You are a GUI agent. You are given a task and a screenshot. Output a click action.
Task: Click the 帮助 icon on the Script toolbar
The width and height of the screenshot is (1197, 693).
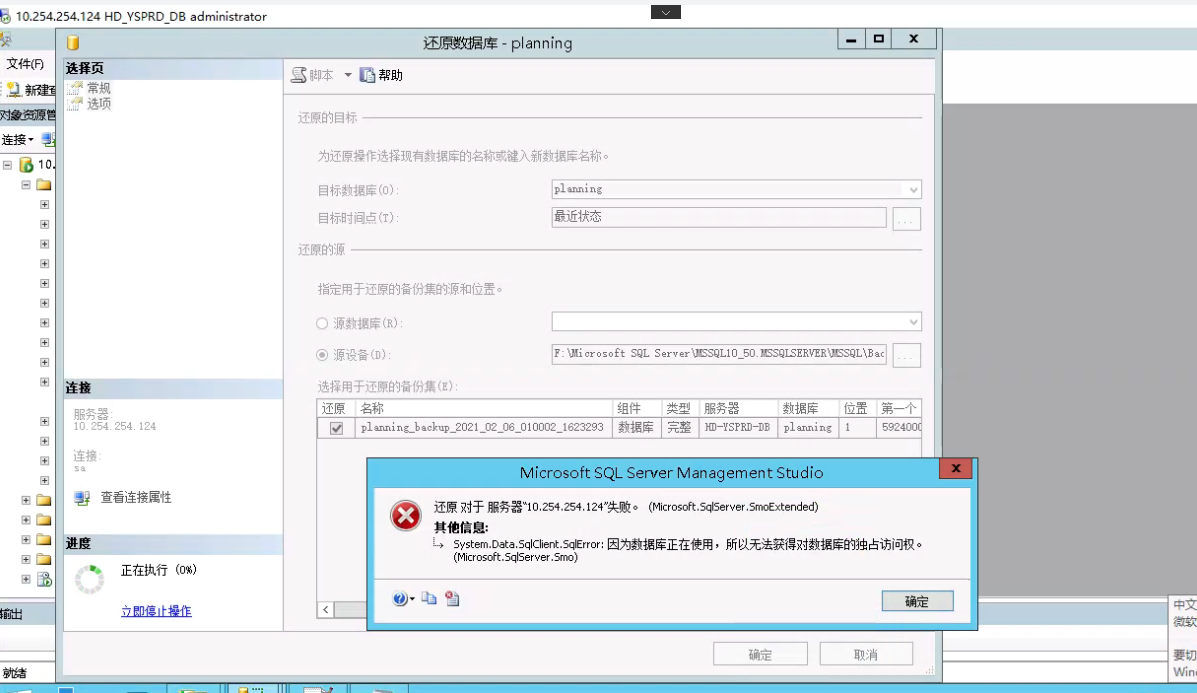click(365, 74)
